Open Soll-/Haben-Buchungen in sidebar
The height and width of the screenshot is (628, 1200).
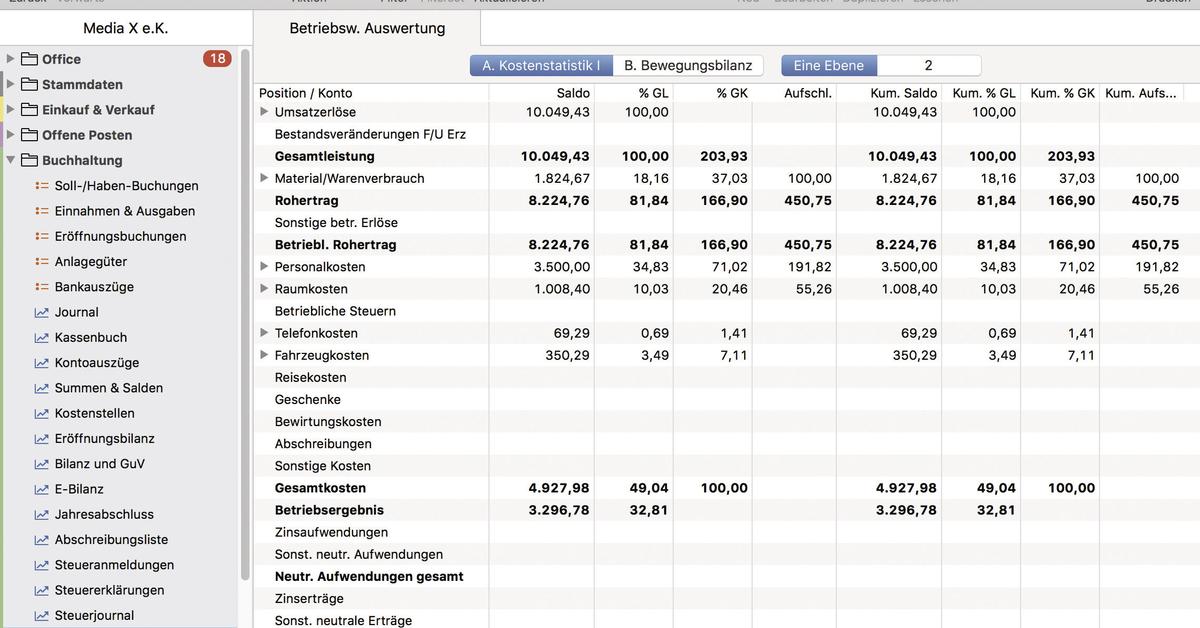click(x=126, y=186)
